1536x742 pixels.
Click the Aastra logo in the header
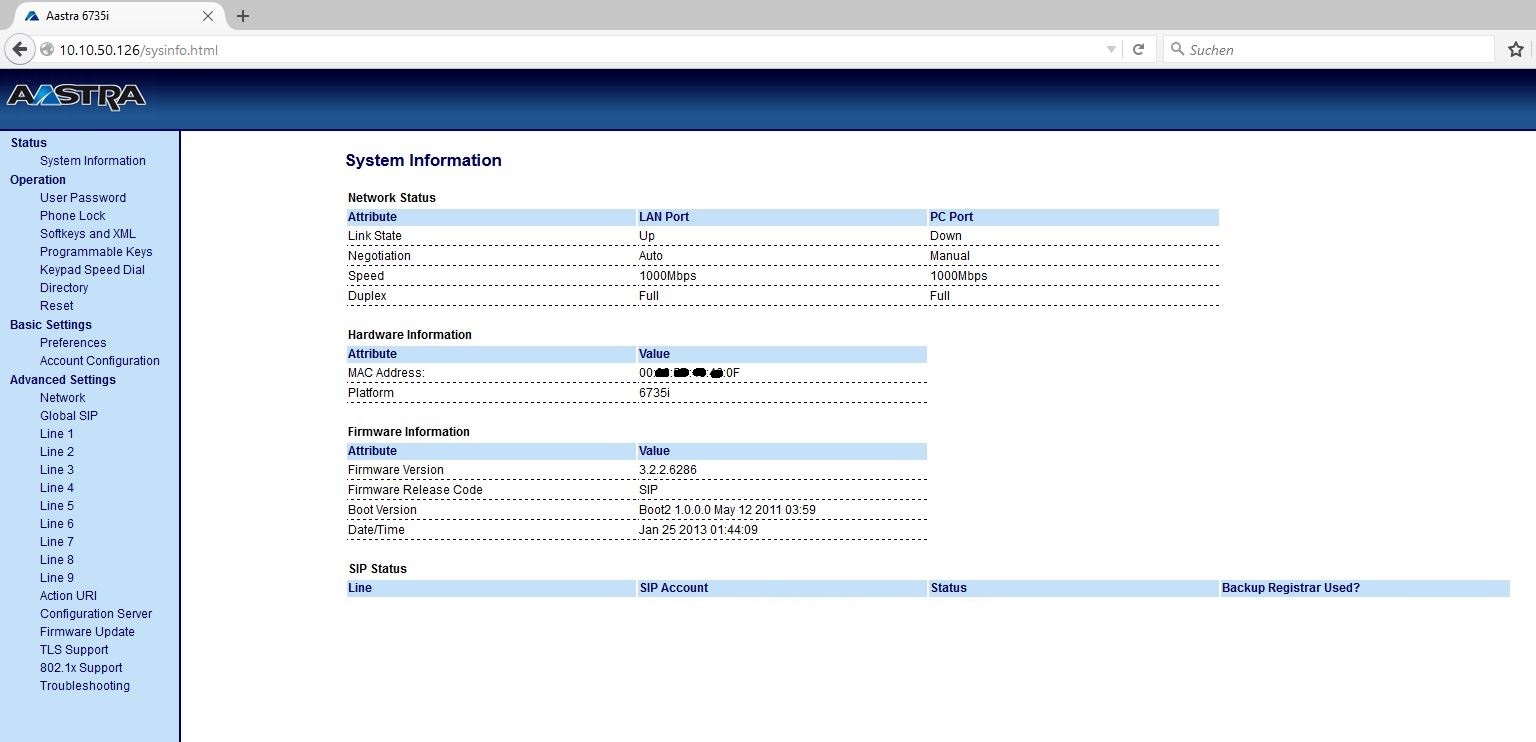point(76,97)
